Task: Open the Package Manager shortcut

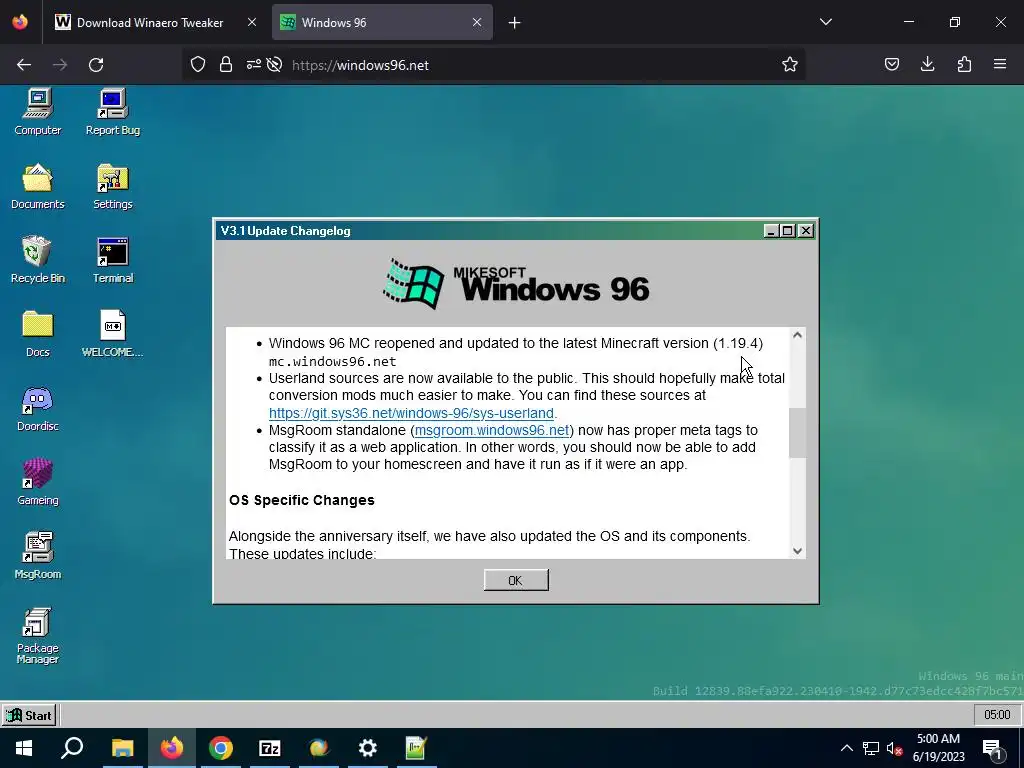Action: pyautogui.click(x=38, y=635)
